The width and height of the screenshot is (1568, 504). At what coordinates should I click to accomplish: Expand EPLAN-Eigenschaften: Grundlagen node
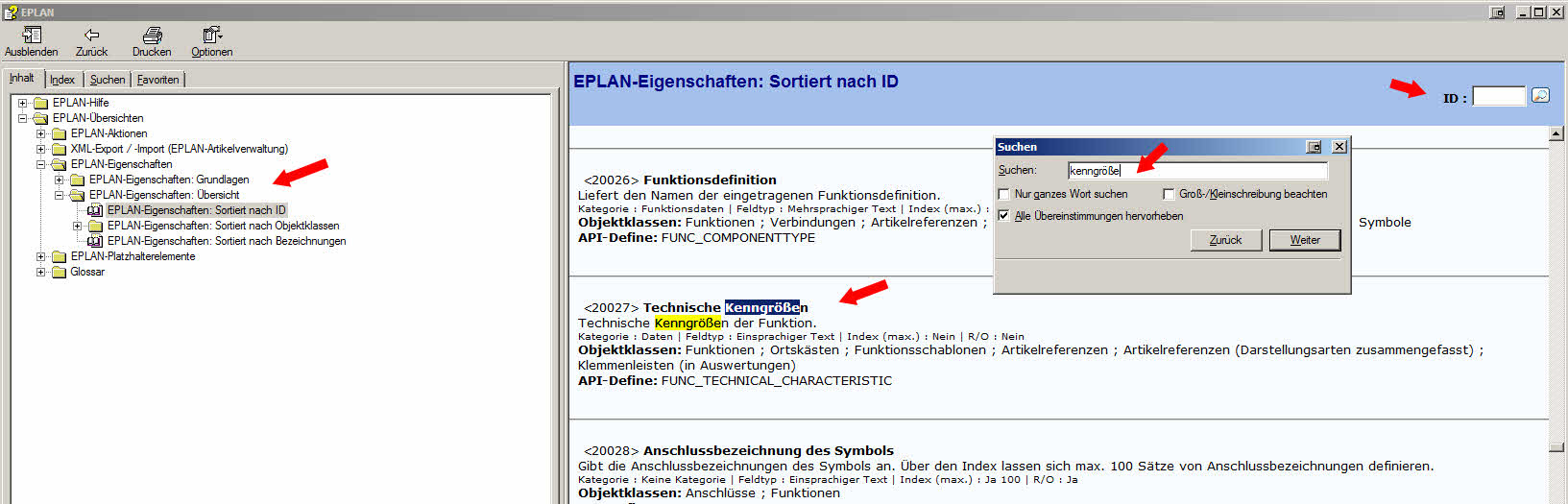pos(60,180)
